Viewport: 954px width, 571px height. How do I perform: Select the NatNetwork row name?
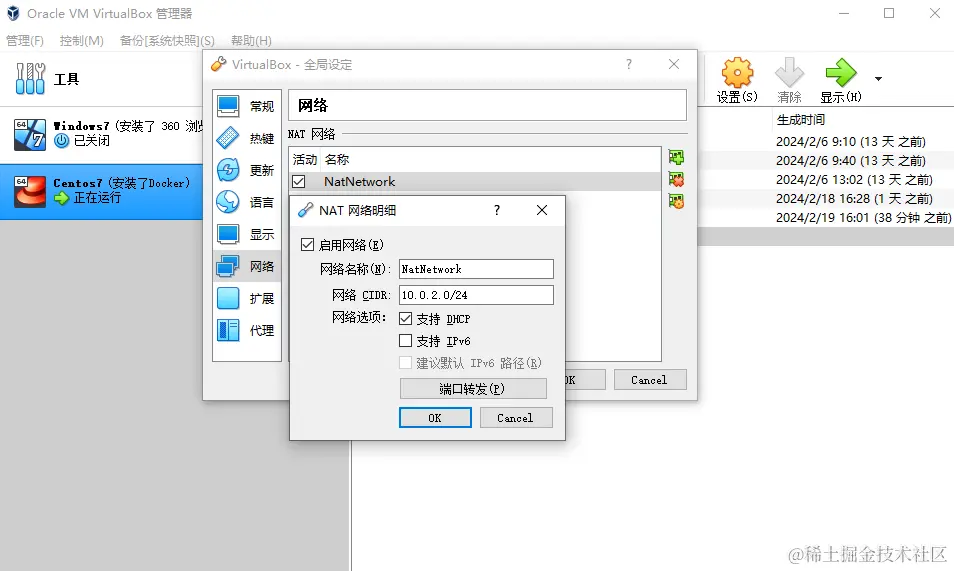coord(360,181)
